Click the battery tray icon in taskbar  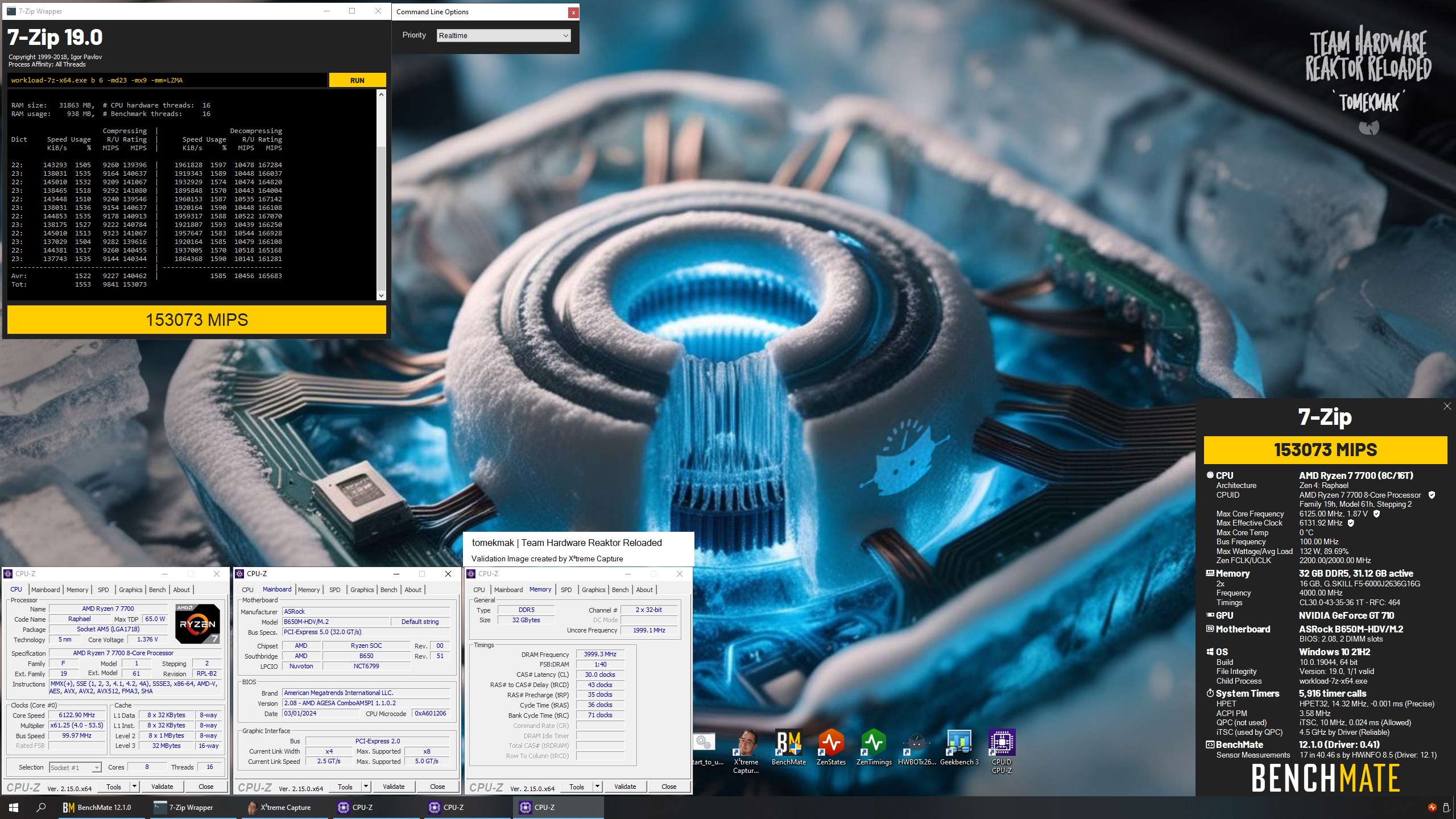coord(1446,807)
